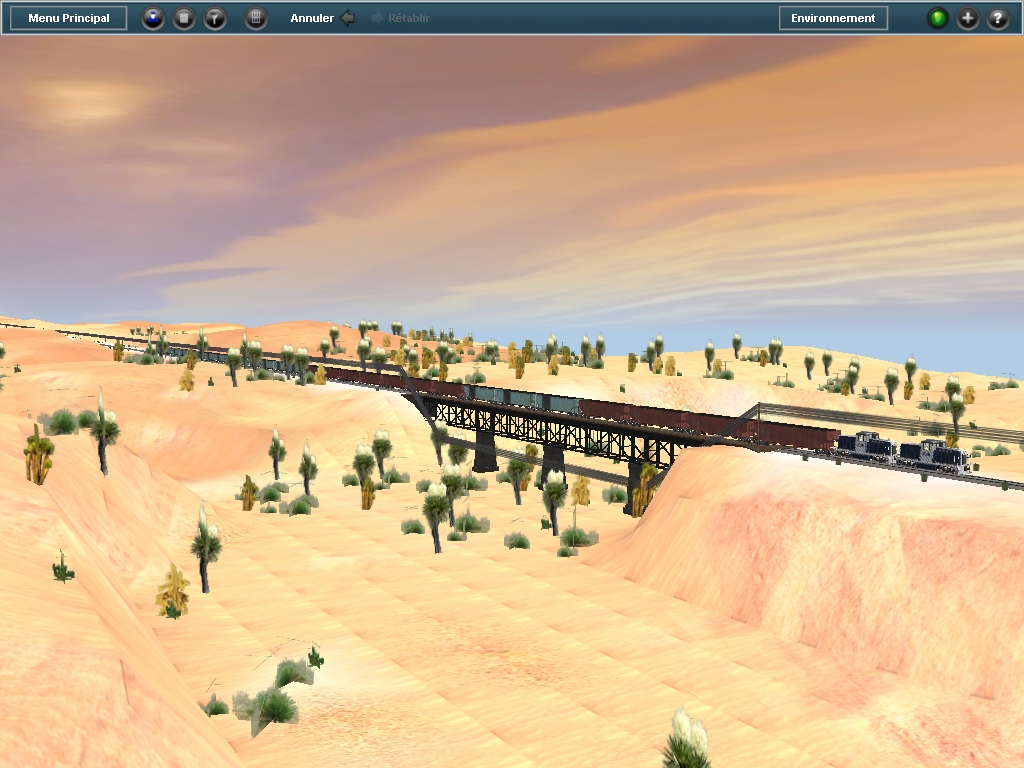This screenshot has width=1024, height=768.
Task: Click the Annuler left arrow icon
Action: 348,18
